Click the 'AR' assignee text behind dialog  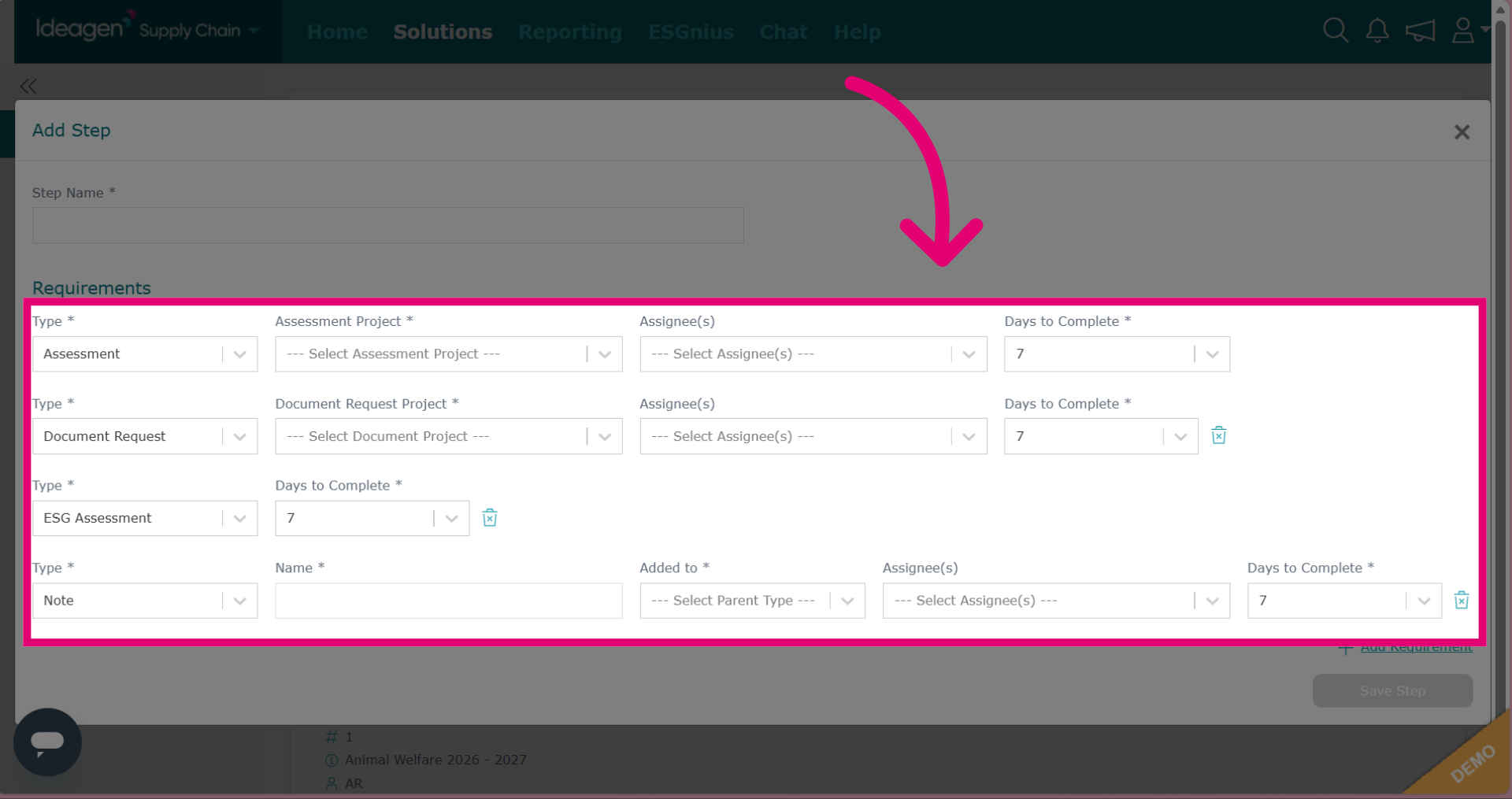354,784
